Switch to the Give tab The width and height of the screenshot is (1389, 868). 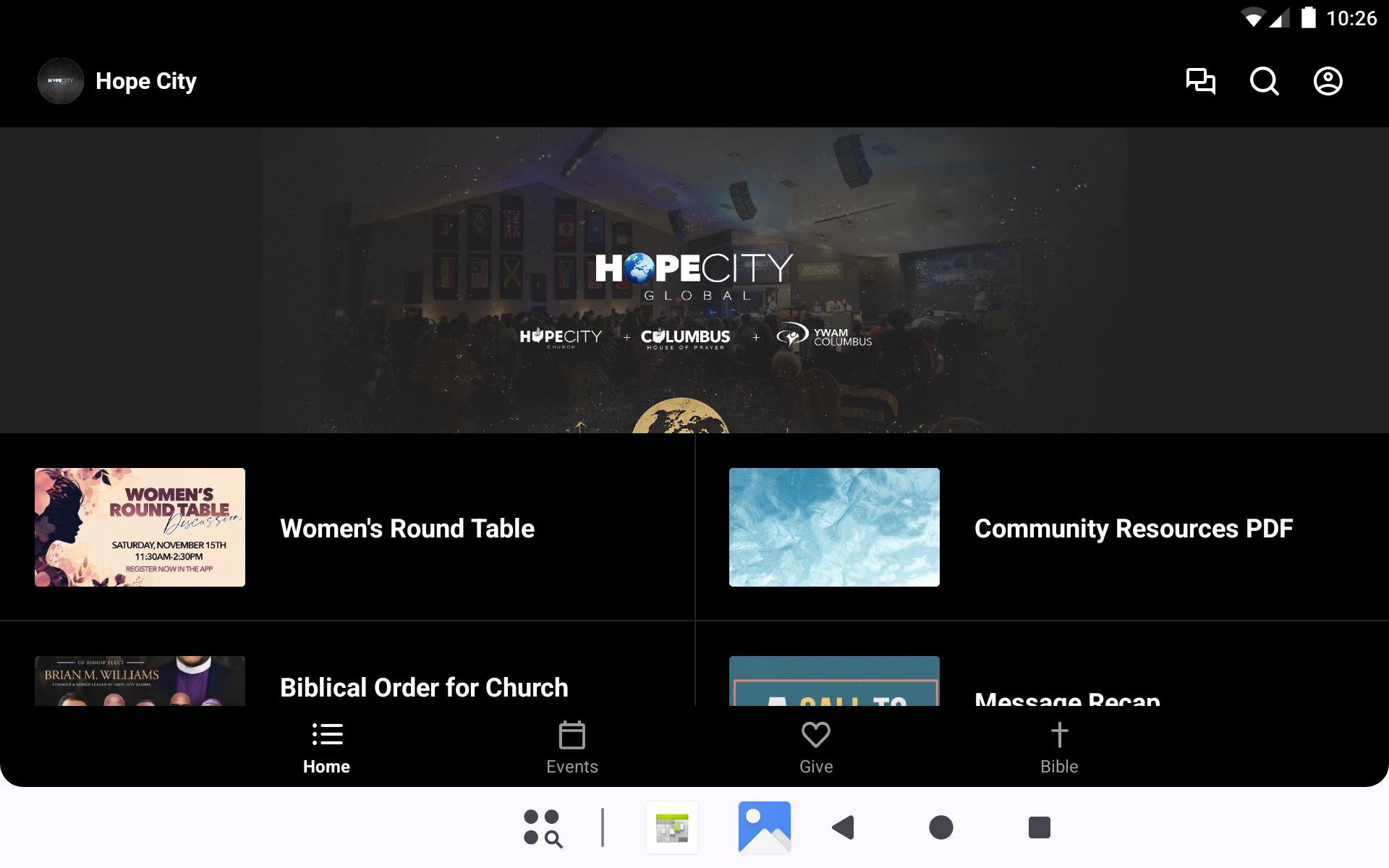pos(815,748)
